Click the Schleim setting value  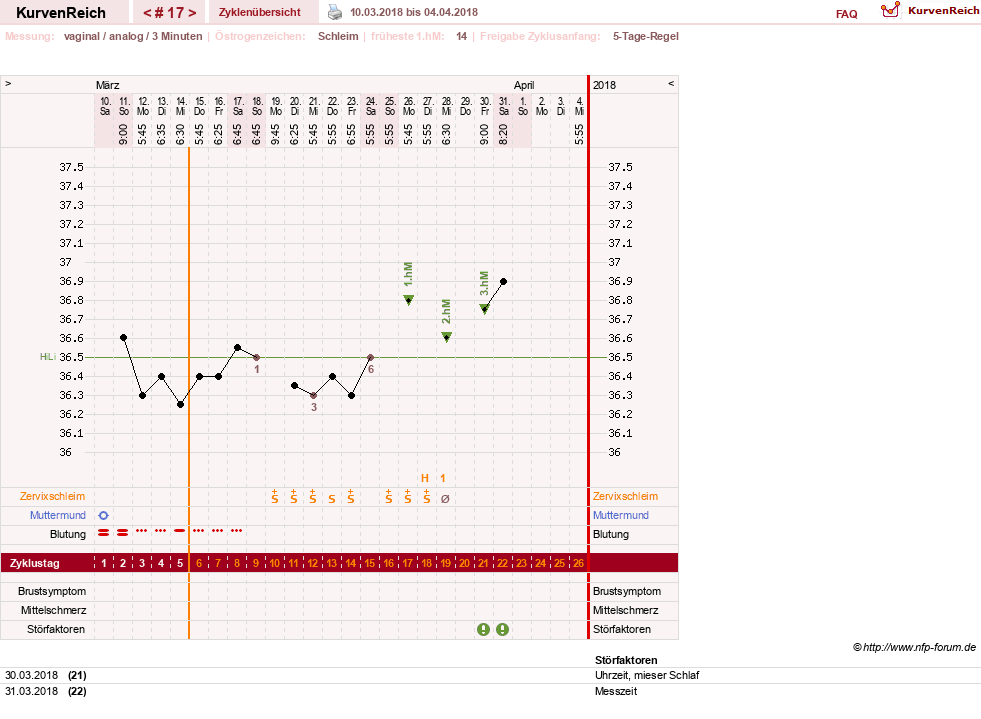point(338,36)
